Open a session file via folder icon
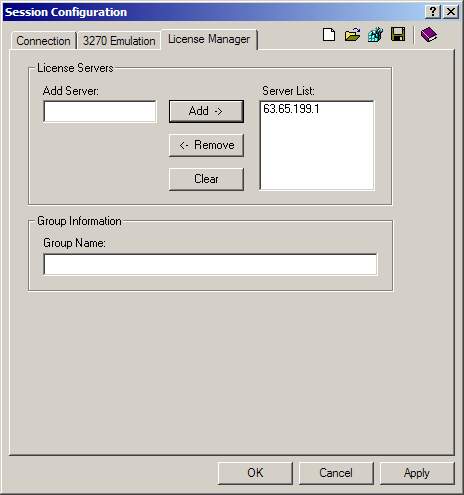Screen dimensions: 464x495 pos(352,35)
